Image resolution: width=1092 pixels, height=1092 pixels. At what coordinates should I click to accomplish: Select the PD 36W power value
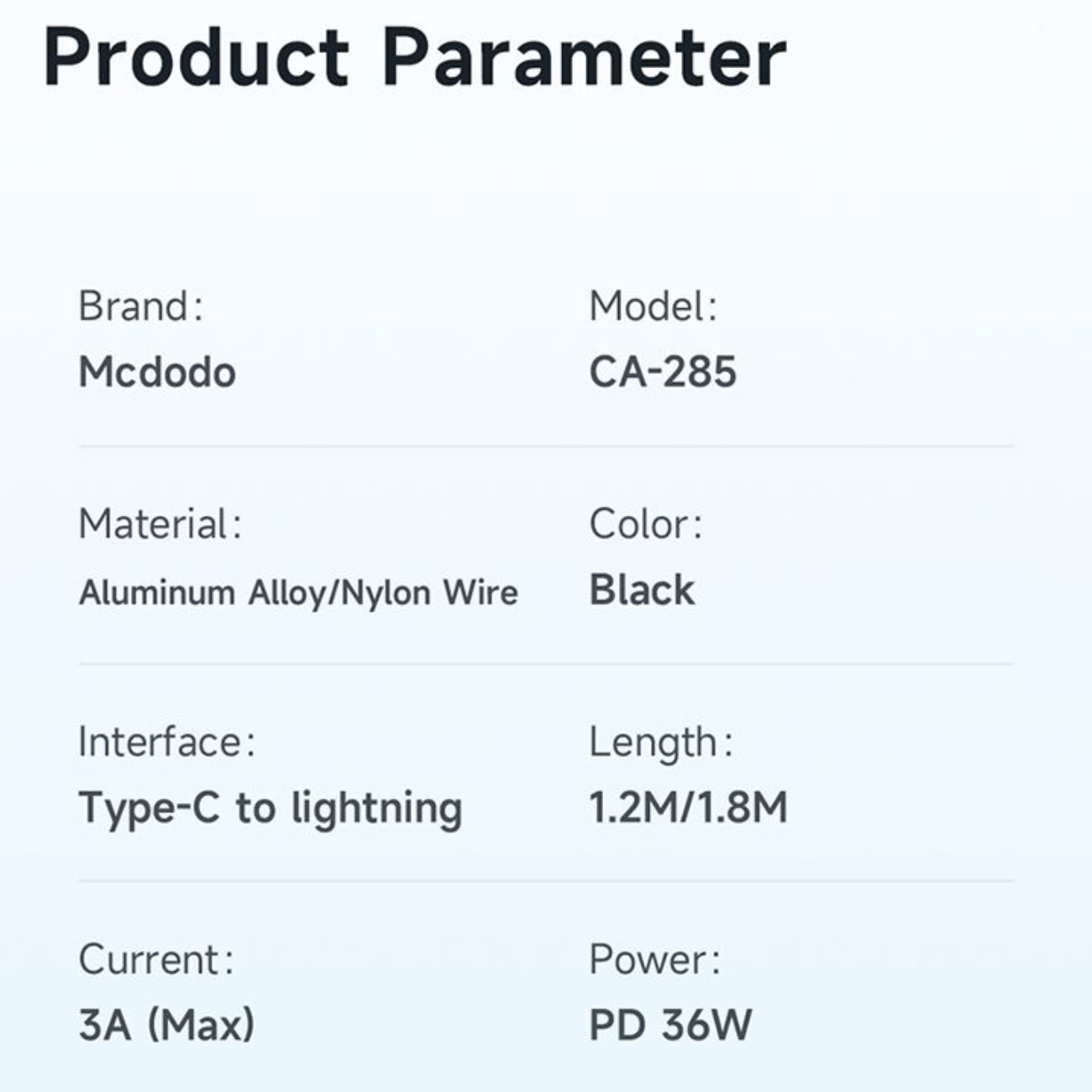(x=670, y=1025)
